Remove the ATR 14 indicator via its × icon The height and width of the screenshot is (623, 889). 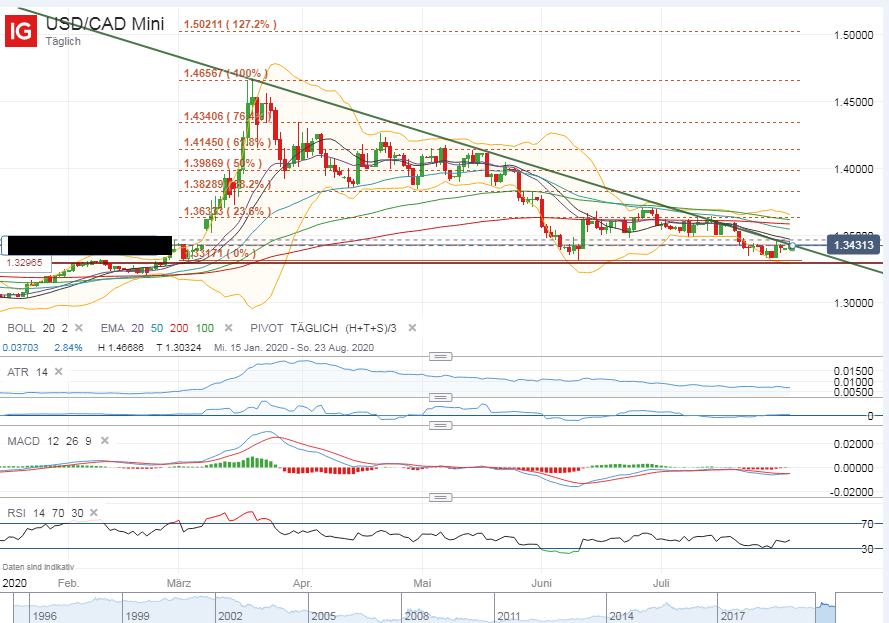(58, 371)
